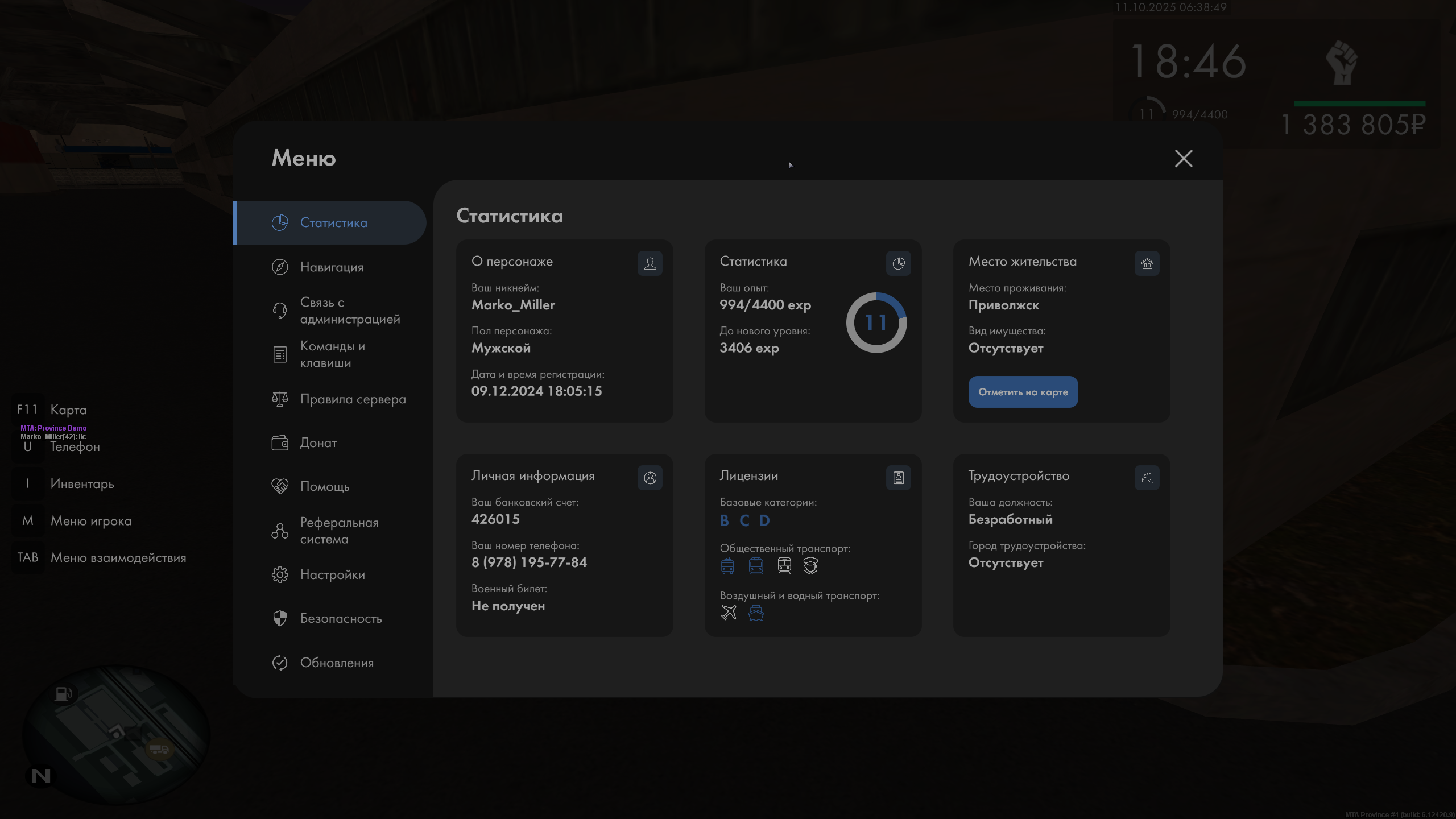Open the Донат menu item
The width and height of the screenshot is (1456, 819).
(318, 442)
